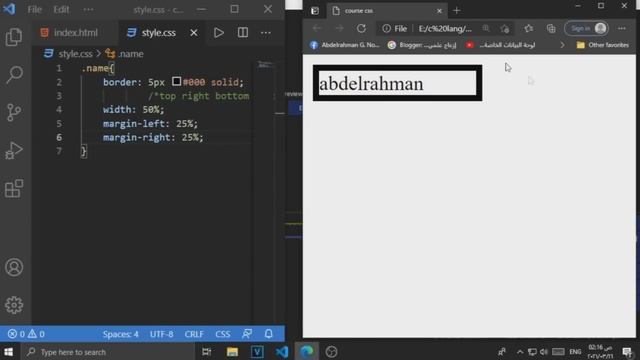Go back in the browser
This screenshot has height=360, width=640.
click(317, 28)
